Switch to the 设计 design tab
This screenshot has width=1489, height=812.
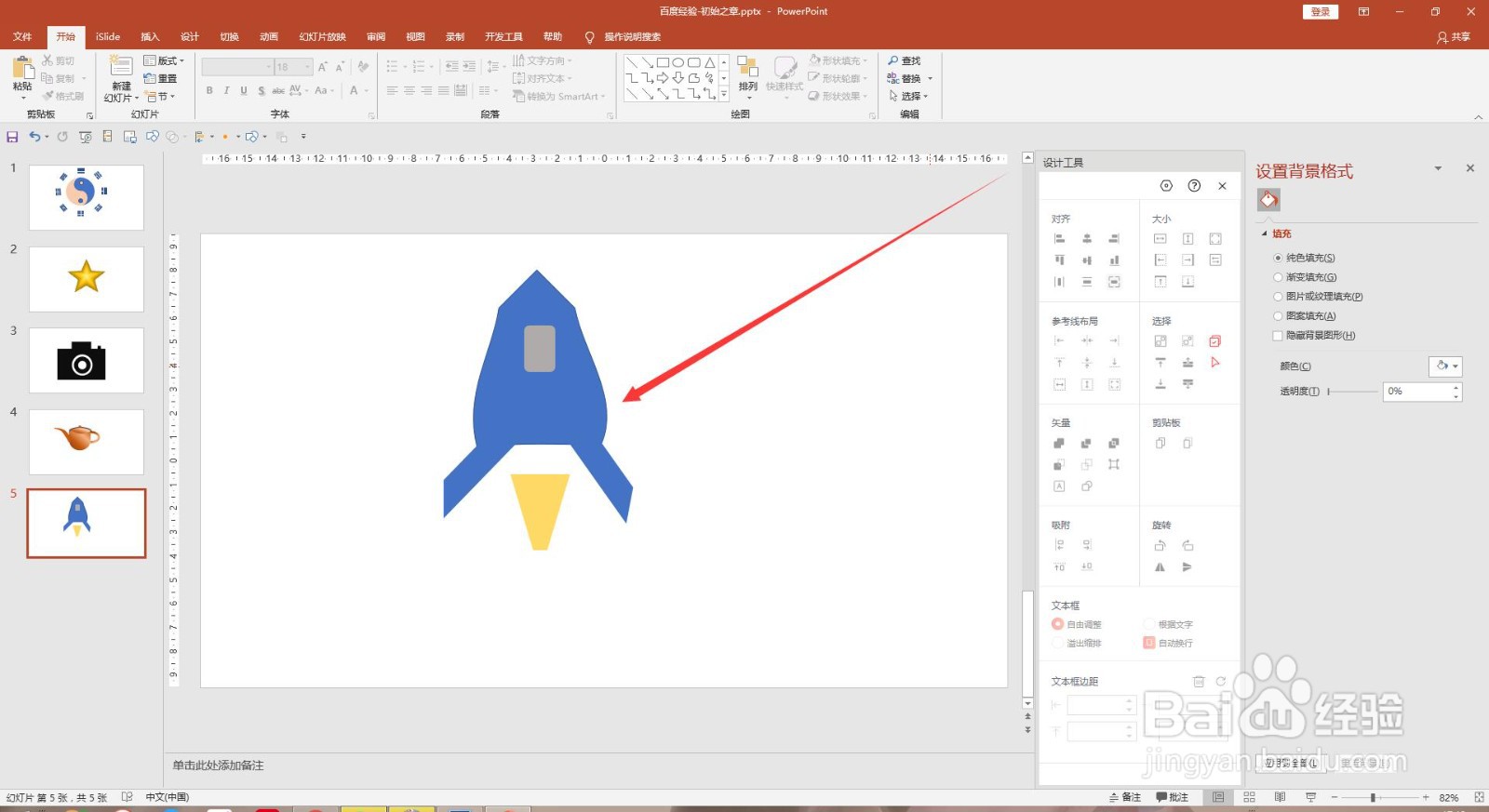[x=190, y=36]
